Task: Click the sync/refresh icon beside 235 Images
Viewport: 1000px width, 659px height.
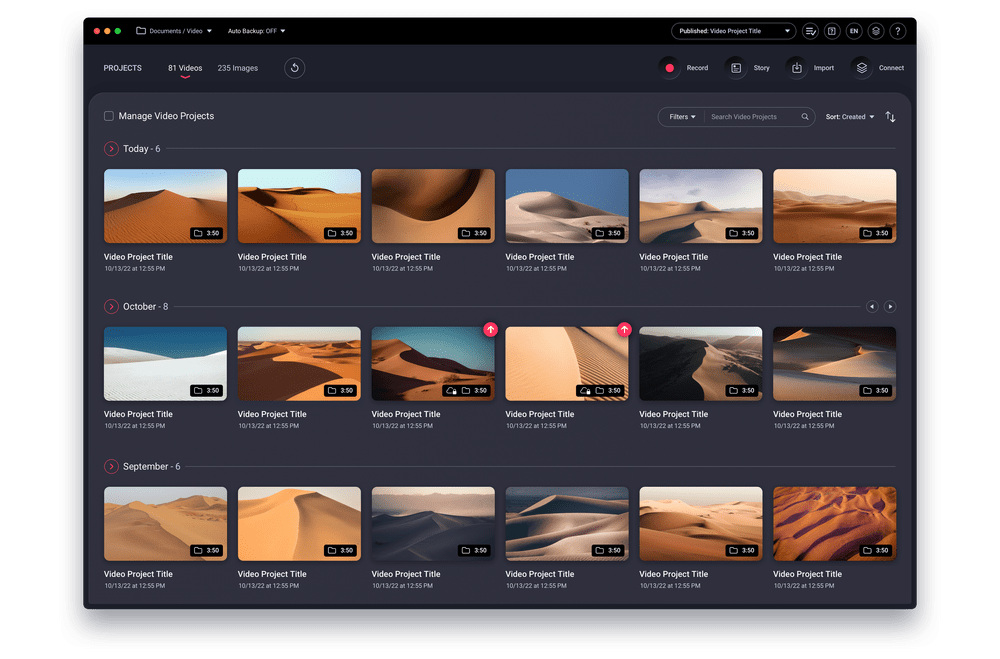Action: coord(294,67)
